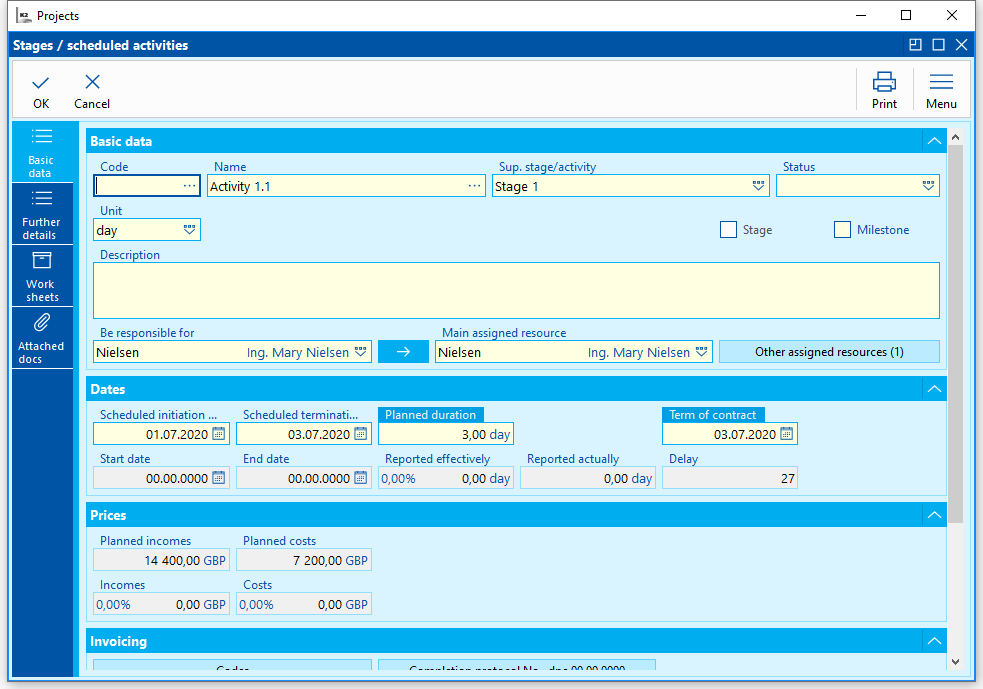Open the Sup. stage/activity dropdown

tap(758, 186)
